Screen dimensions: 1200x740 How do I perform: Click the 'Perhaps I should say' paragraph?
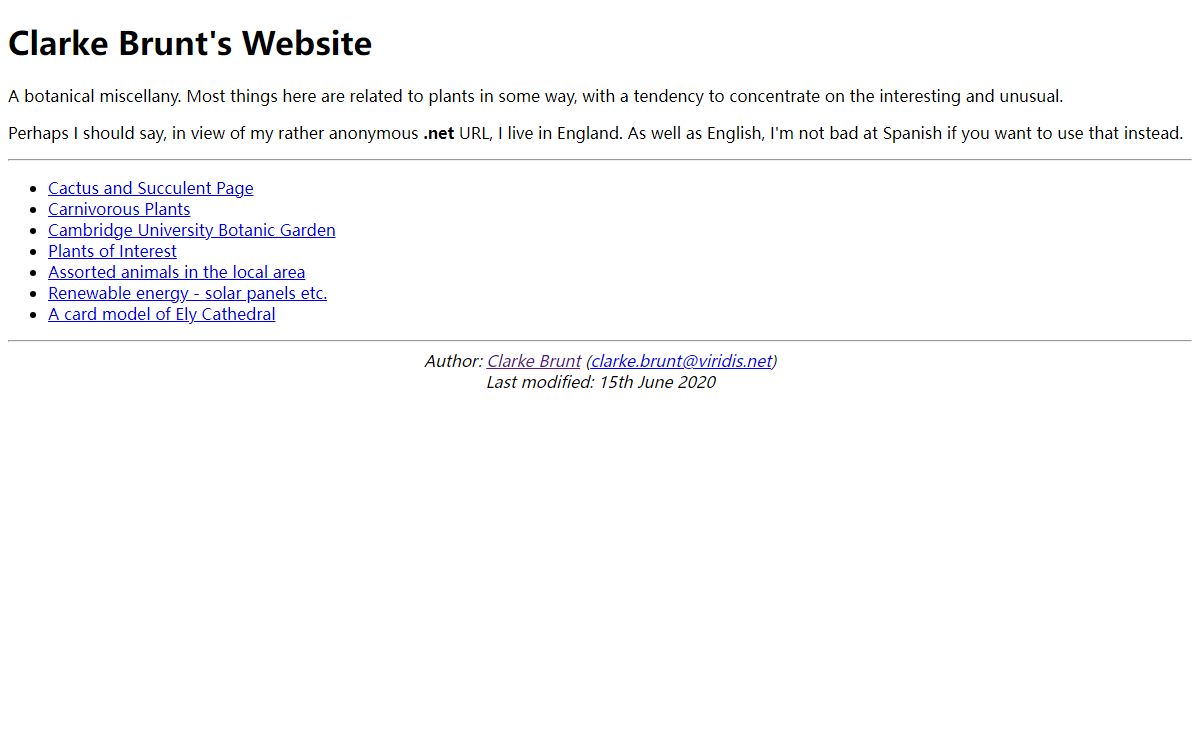(x=596, y=133)
